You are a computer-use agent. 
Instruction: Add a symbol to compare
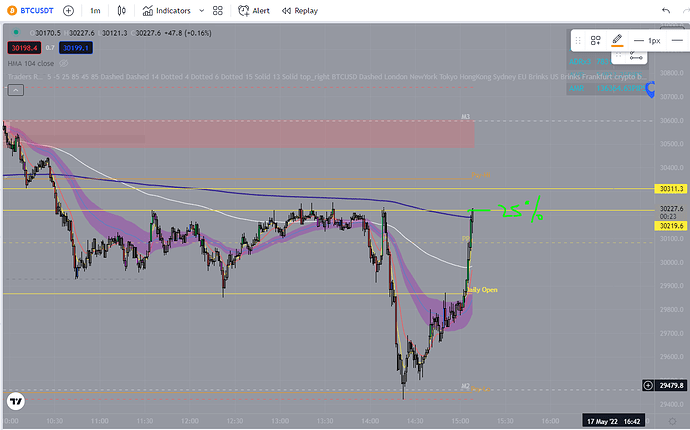click(x=68, y=11)
